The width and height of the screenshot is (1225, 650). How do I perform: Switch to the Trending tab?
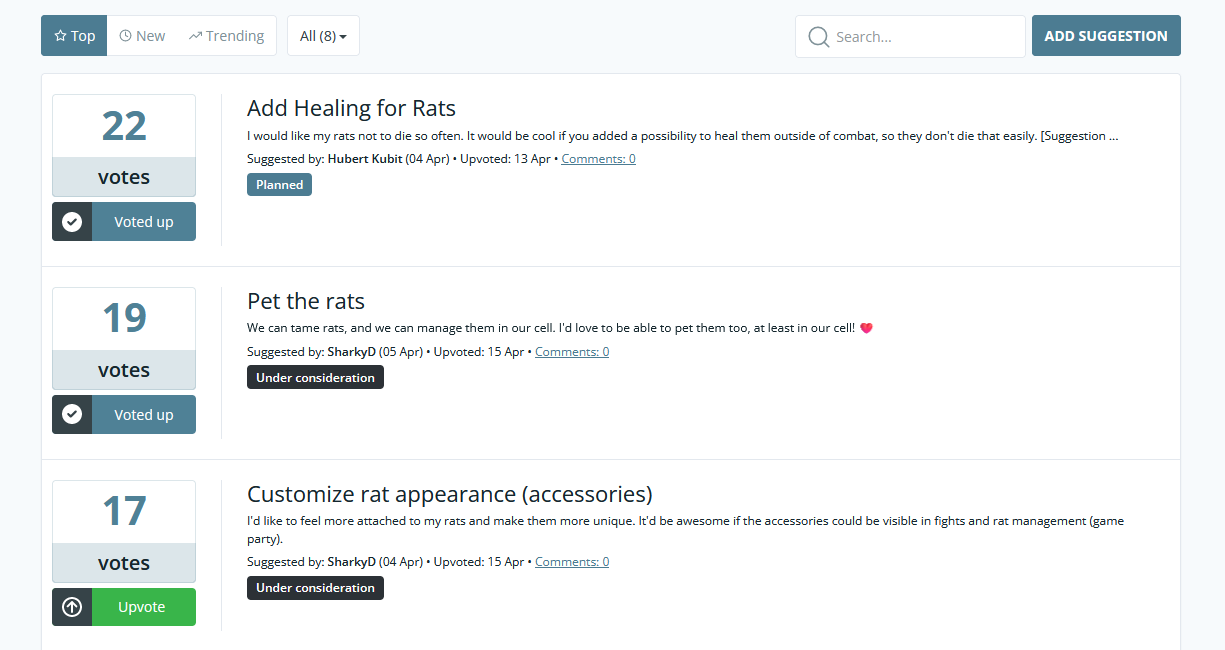pos(226,36)
